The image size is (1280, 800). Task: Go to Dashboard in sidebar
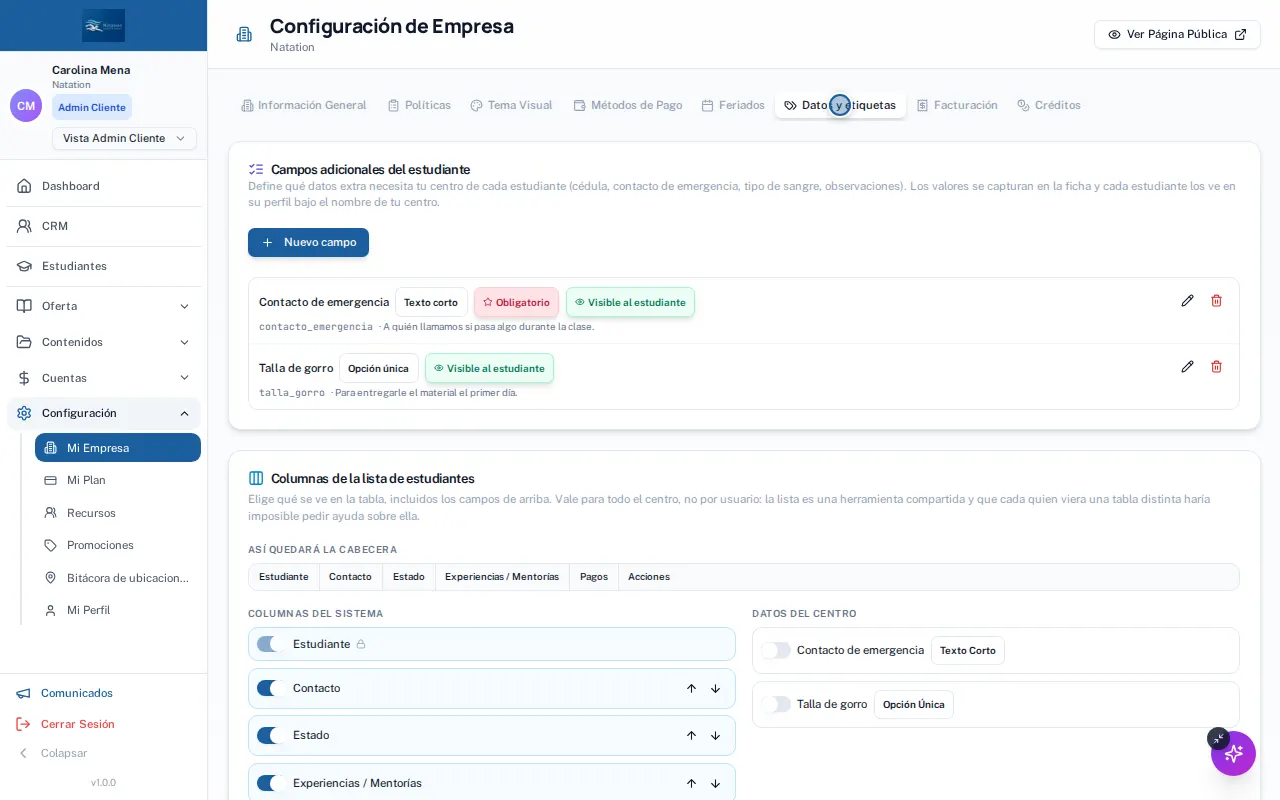[104, 186]
